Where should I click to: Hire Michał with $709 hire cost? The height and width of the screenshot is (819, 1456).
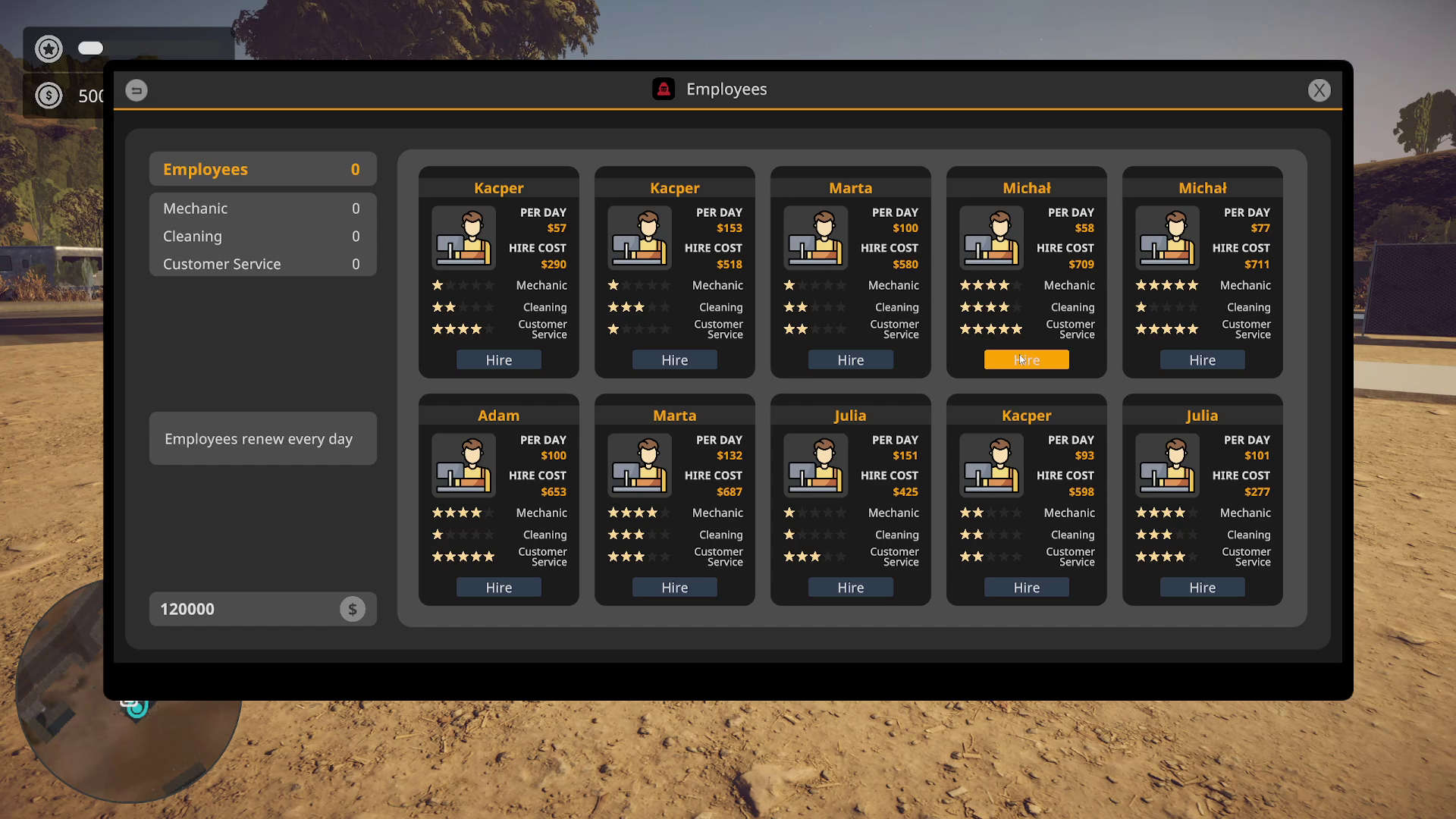[x=1026, y=360]
